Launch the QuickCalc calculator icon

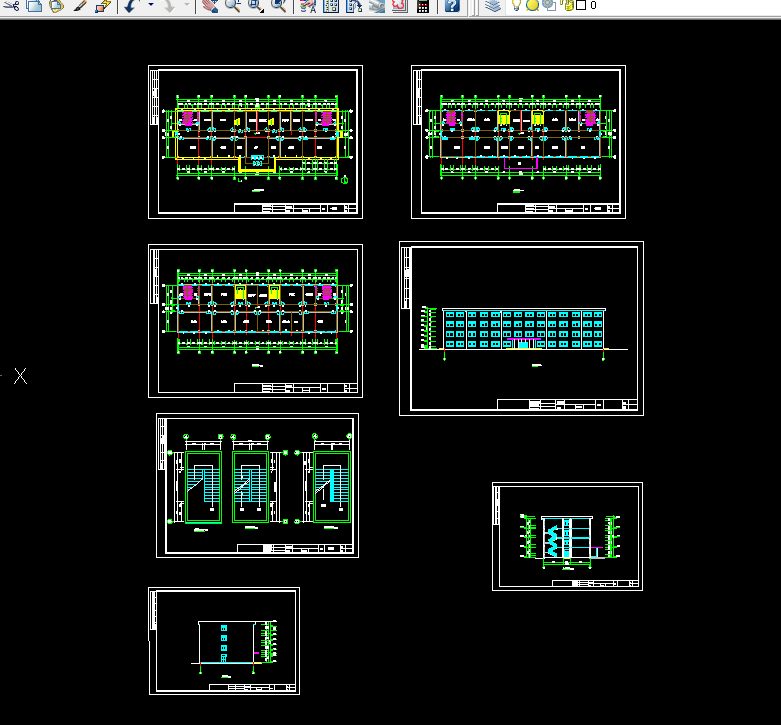pos(423,6)
